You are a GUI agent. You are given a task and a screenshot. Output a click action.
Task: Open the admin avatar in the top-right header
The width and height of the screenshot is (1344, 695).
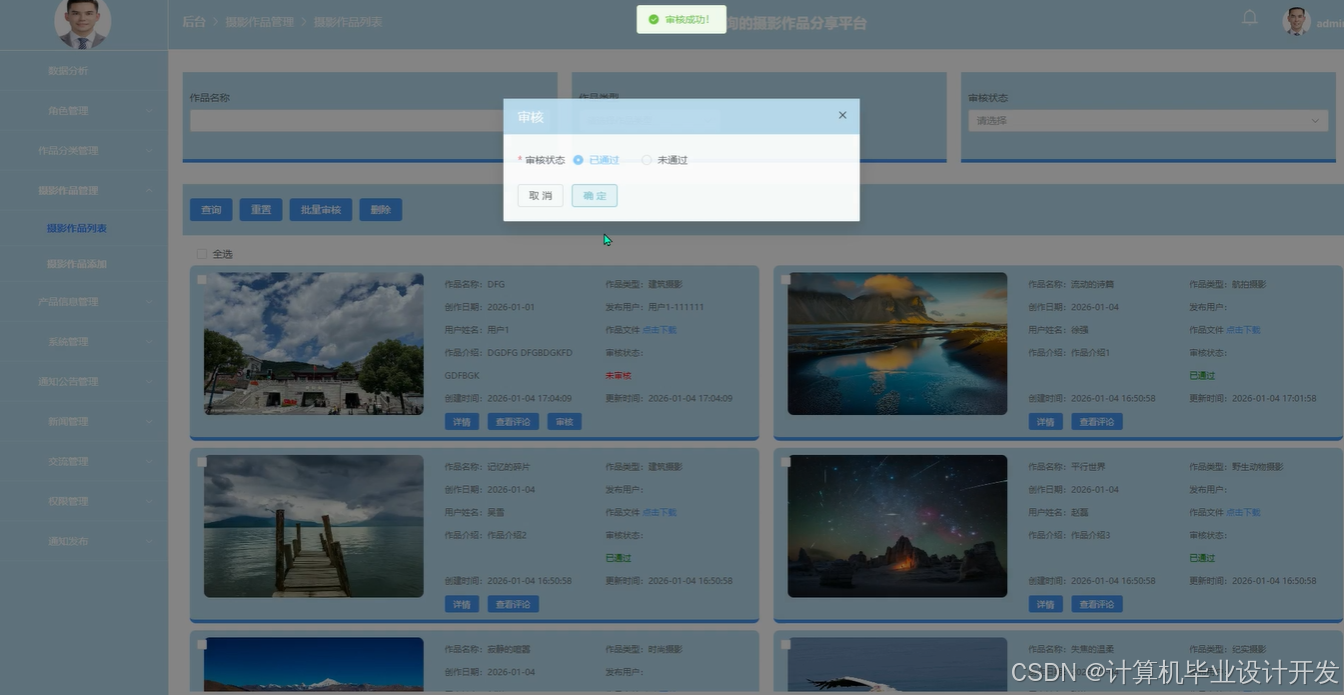coord(1296,21)
